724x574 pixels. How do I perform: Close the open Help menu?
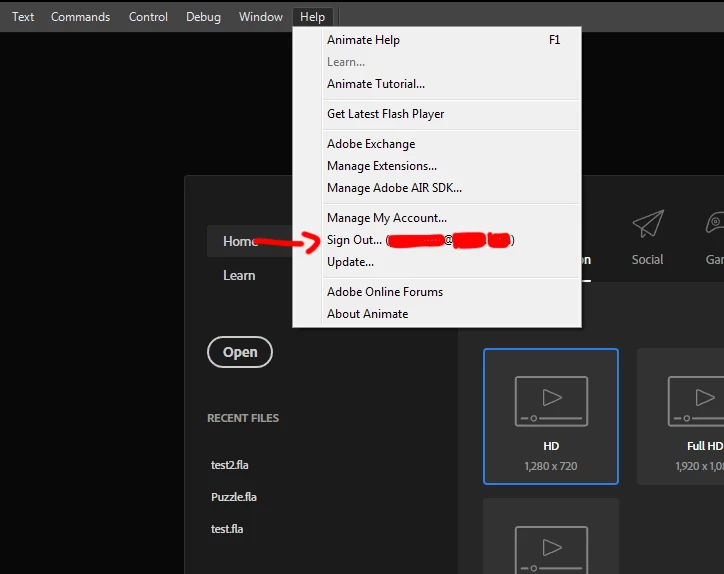click(313, 17)
